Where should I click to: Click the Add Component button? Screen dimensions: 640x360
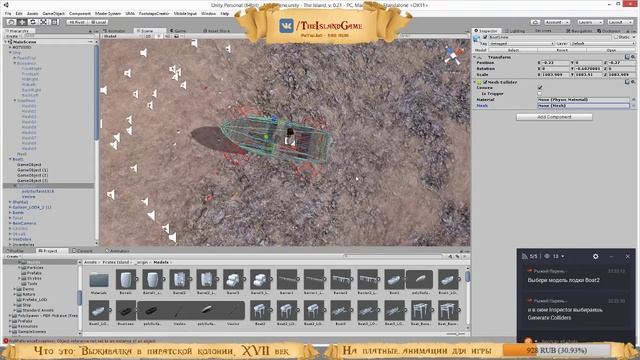pyautogui.click(x=554, y=117)
